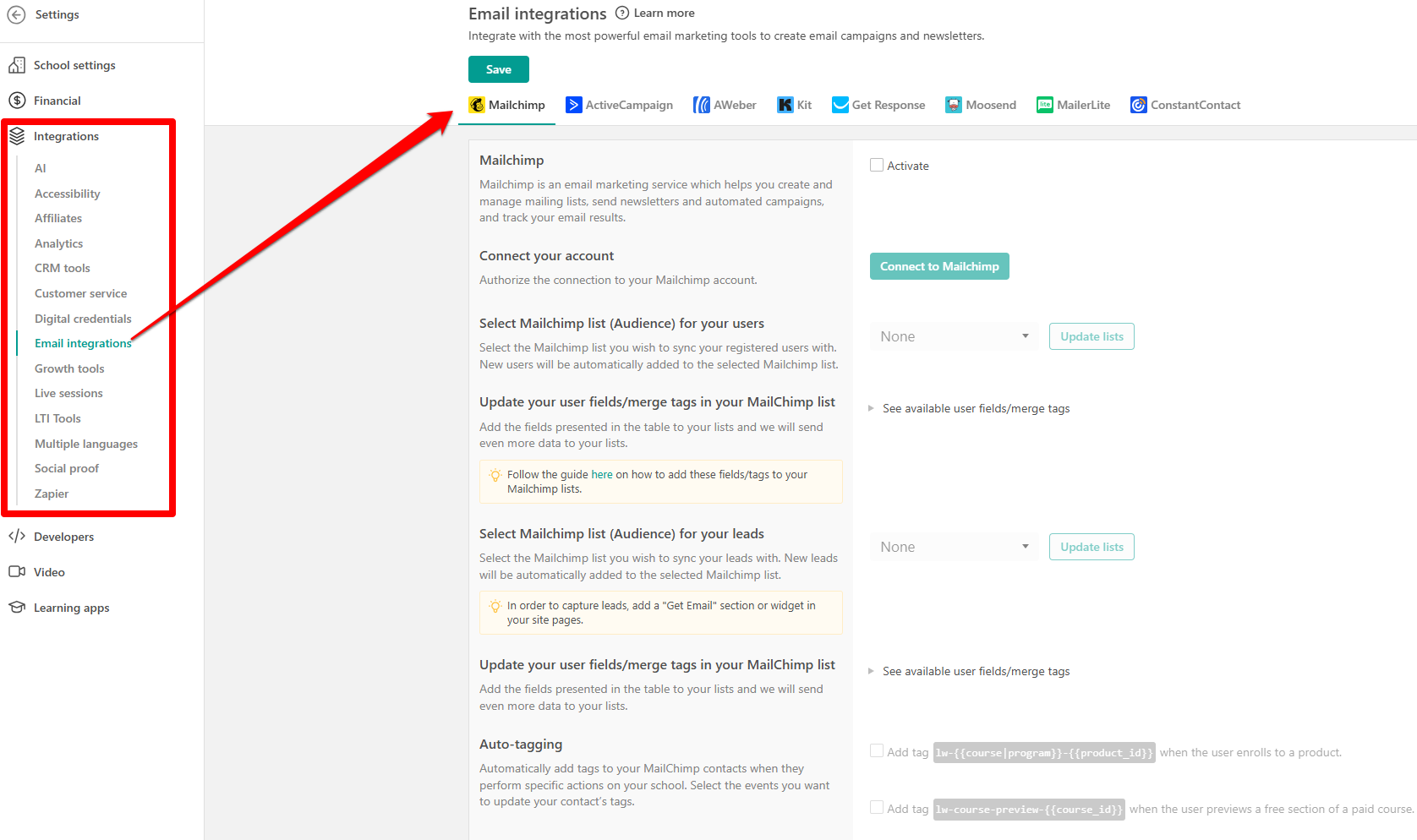Enable the Activate checkbox for Mailchimp
This screenshot has height=840, width=1417.
click(x=877, y=166)
